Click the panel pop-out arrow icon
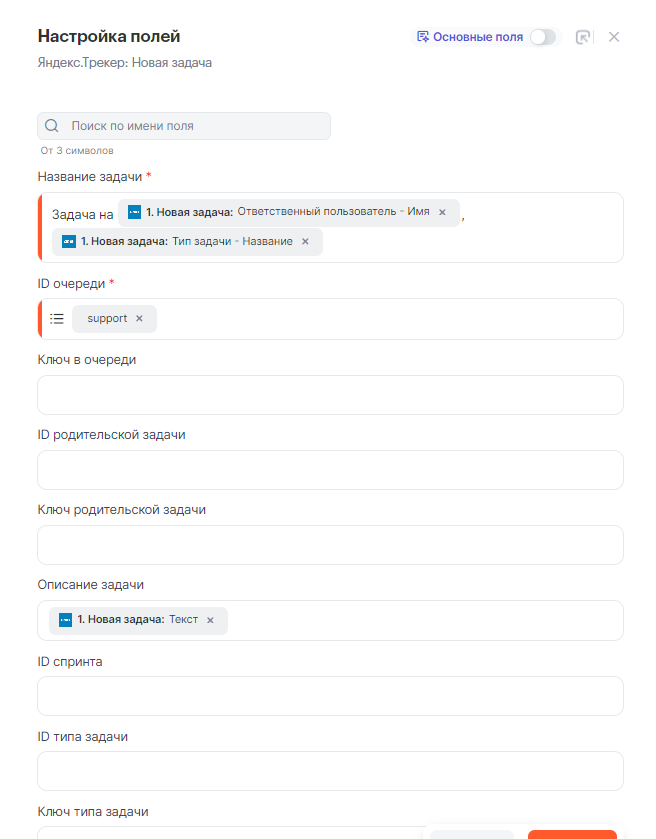This screenshot has width=656, height=839. pyautogui.click(x=583, y=37)
